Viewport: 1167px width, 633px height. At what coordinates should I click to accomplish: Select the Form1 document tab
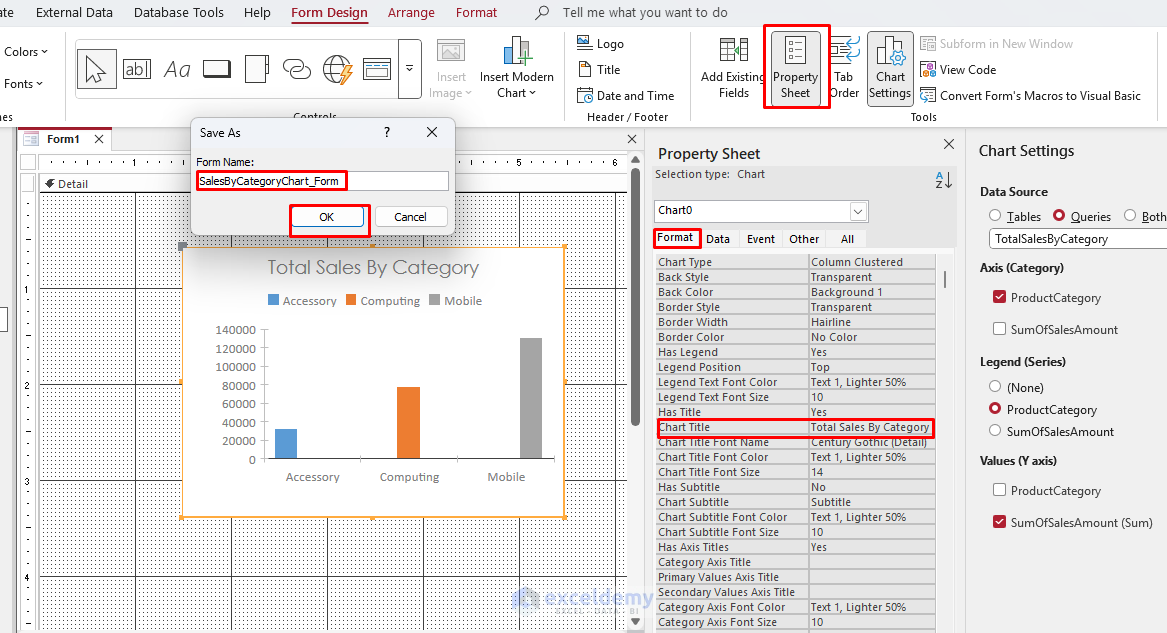(x=62, y=139)
